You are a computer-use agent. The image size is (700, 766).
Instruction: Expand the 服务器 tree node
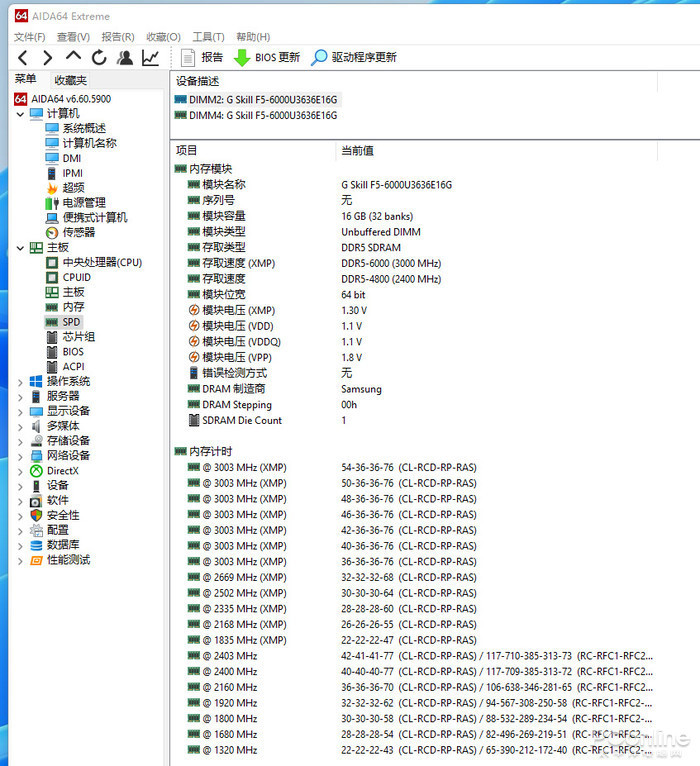pos(20,397)
